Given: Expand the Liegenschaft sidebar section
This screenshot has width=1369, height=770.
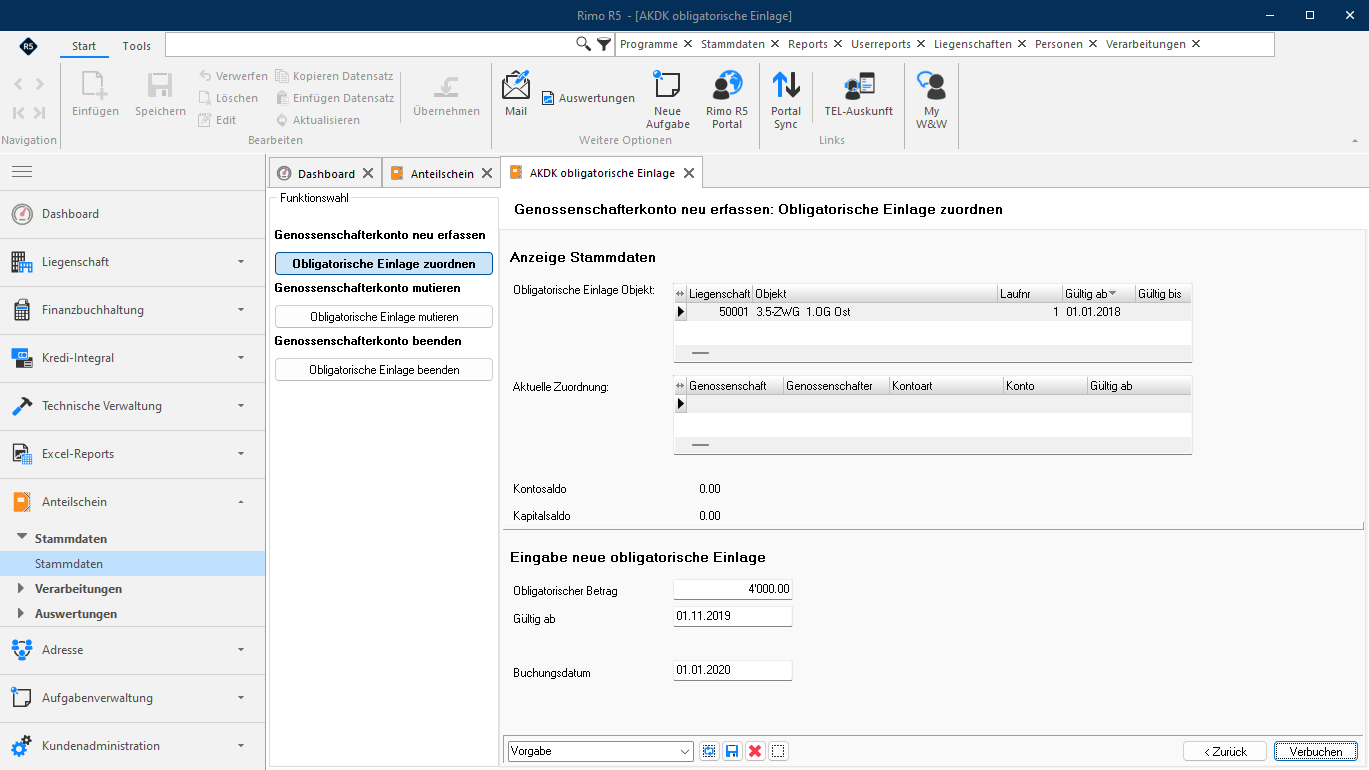Looking at the screenshot, I should pos(132,262).
